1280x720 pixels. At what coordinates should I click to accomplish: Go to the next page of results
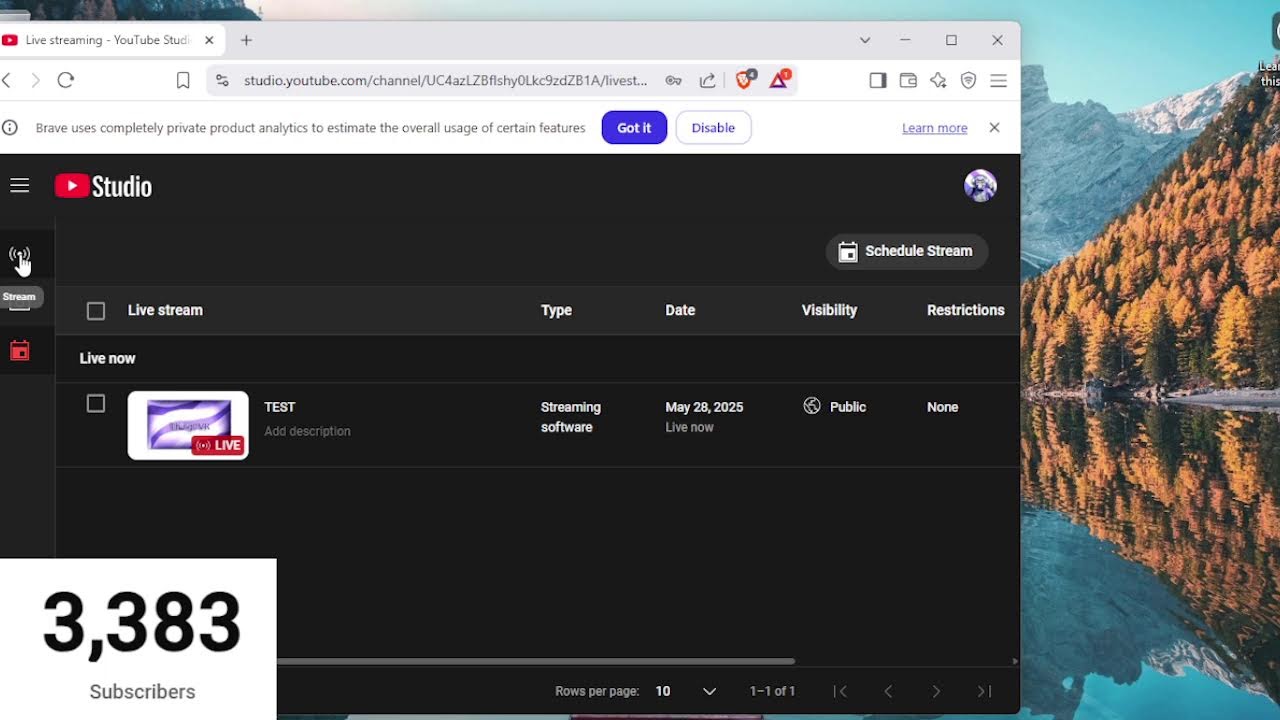tap(936, 691)
